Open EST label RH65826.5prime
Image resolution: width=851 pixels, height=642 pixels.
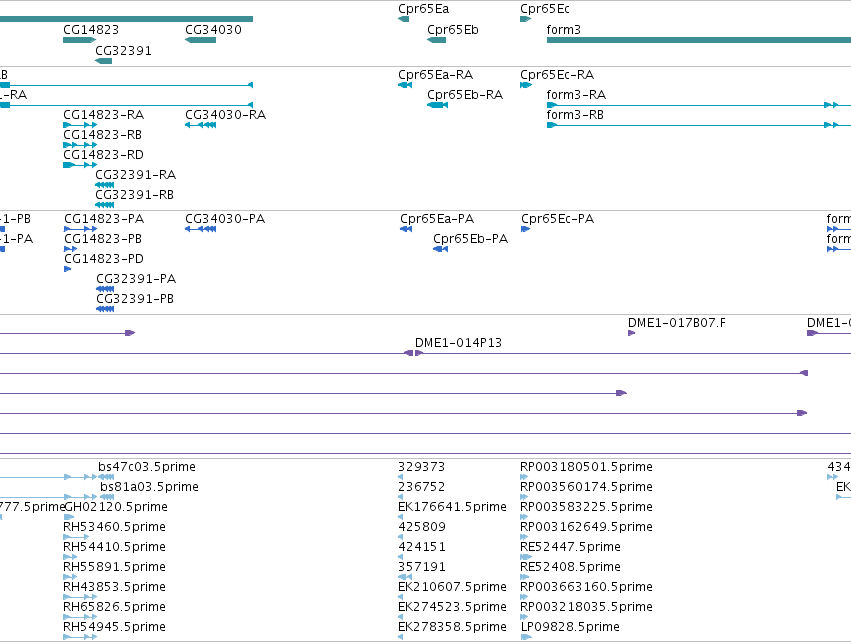point(115,608)
